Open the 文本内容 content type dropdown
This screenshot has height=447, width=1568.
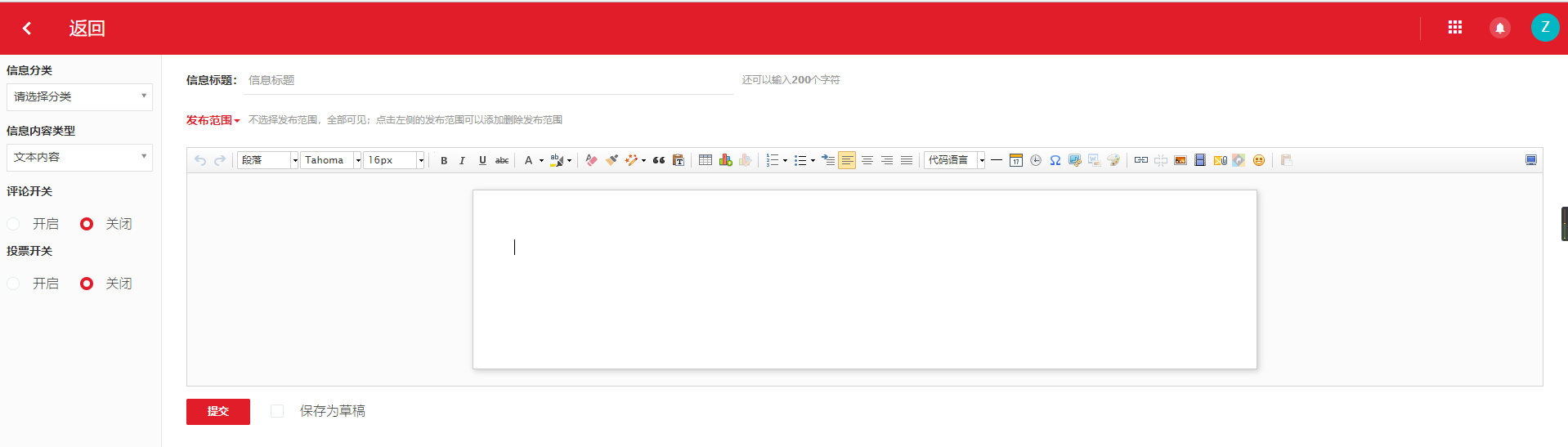pos(80,157)
